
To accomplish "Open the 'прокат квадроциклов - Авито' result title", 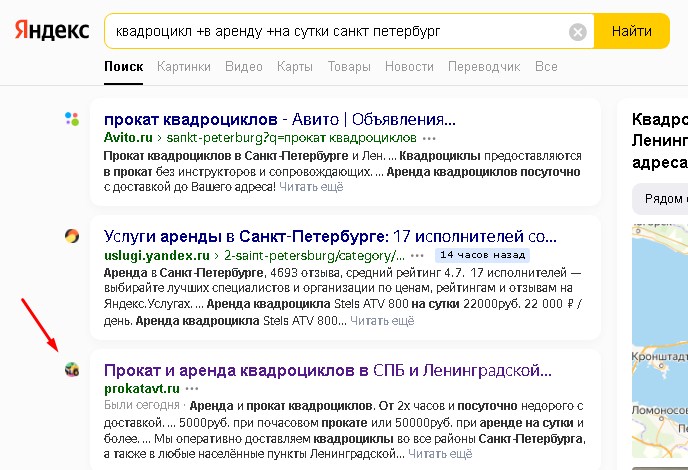I will [280, 119].
